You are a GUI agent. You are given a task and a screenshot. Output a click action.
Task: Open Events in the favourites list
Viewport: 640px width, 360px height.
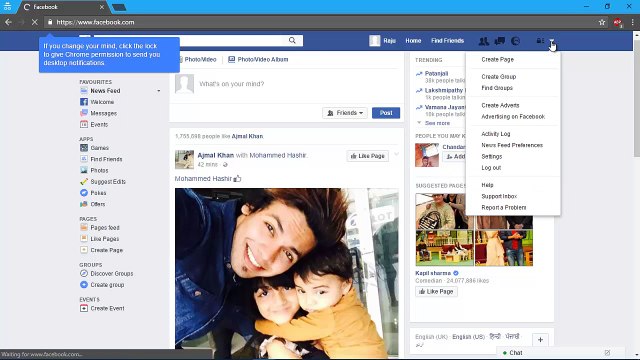click(x=99, y=124)
